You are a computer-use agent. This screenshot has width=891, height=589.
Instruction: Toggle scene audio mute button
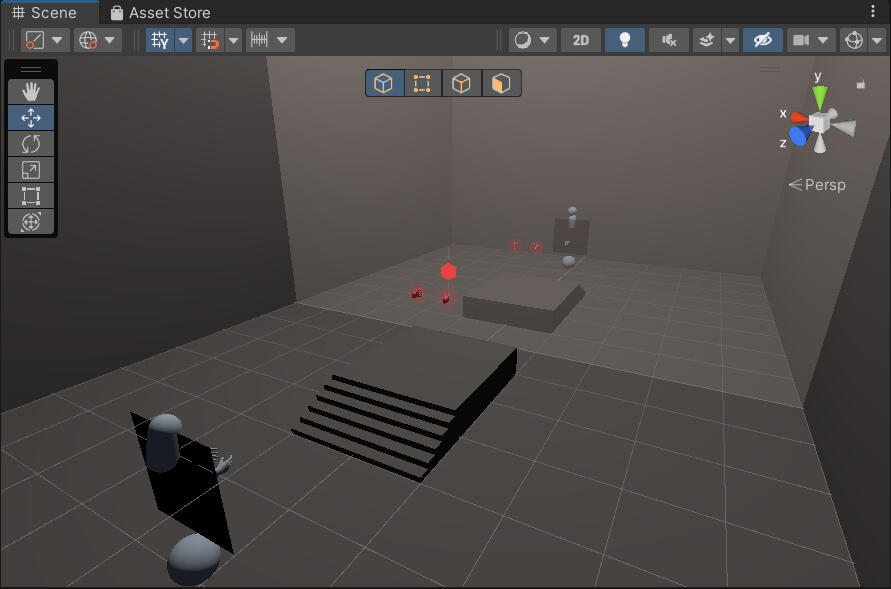[669, 40]
